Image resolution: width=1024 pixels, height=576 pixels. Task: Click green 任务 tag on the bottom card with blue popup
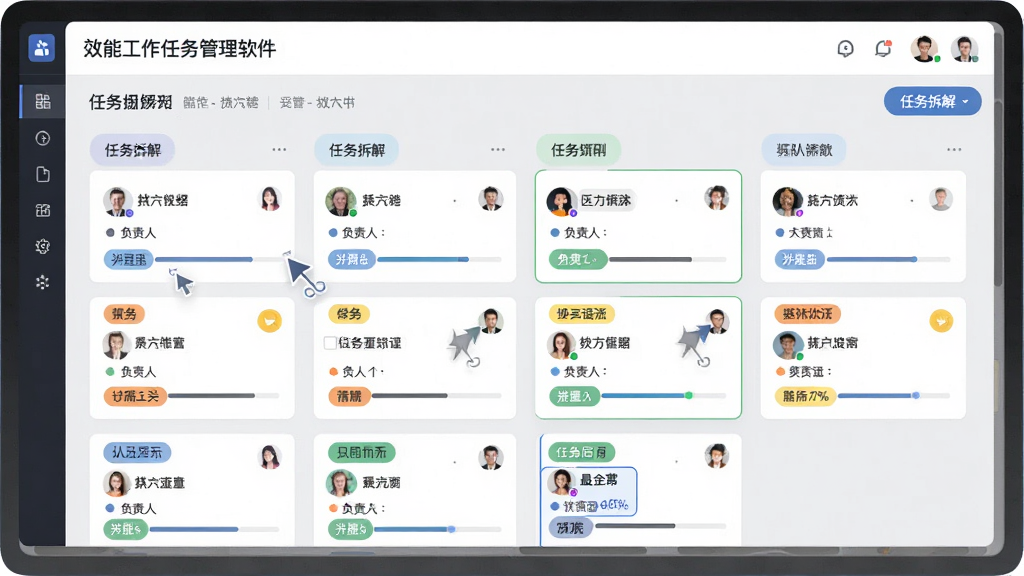click(581, 452)
